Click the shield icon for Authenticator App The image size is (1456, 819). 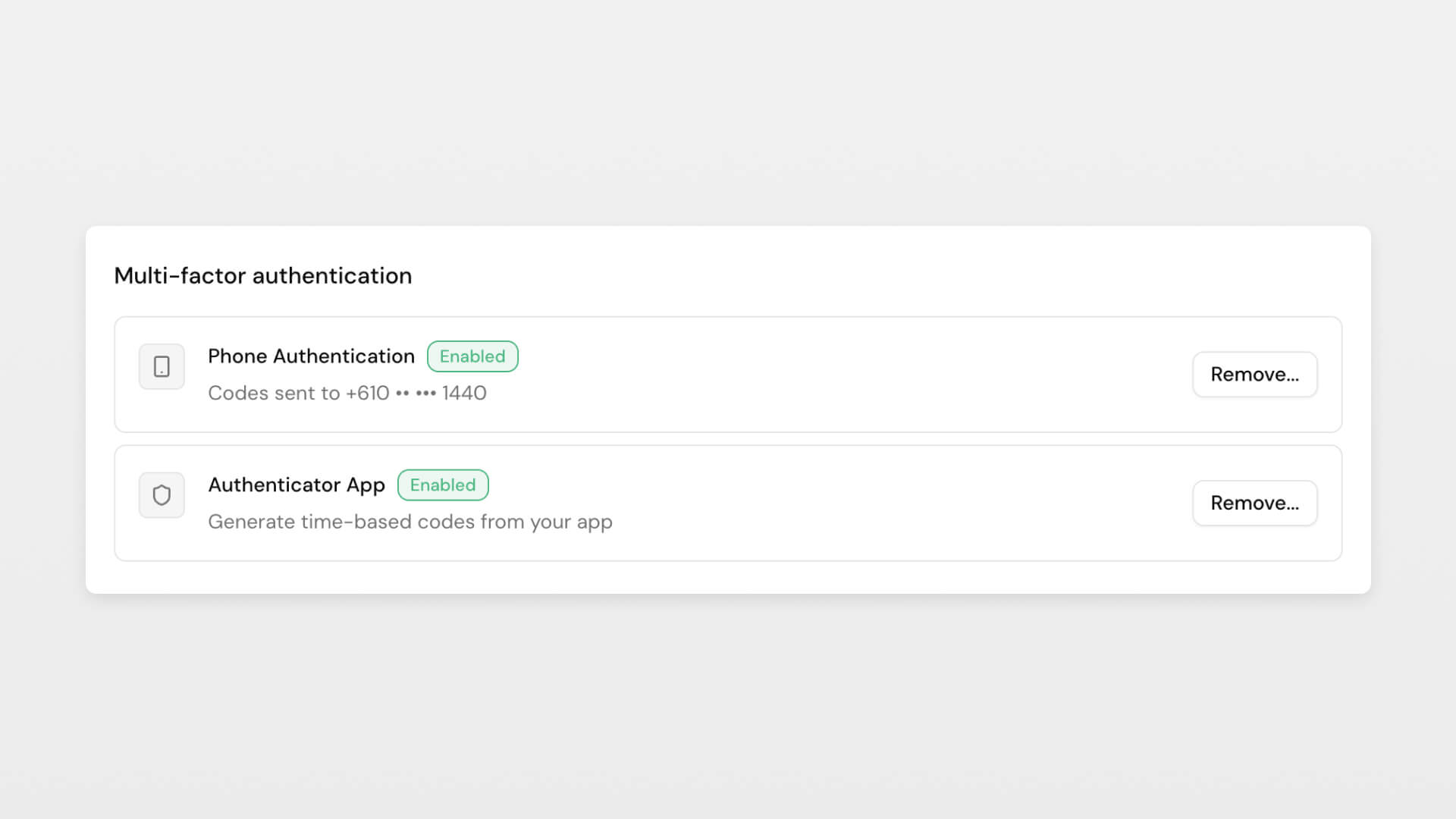(x=162, y=495)
